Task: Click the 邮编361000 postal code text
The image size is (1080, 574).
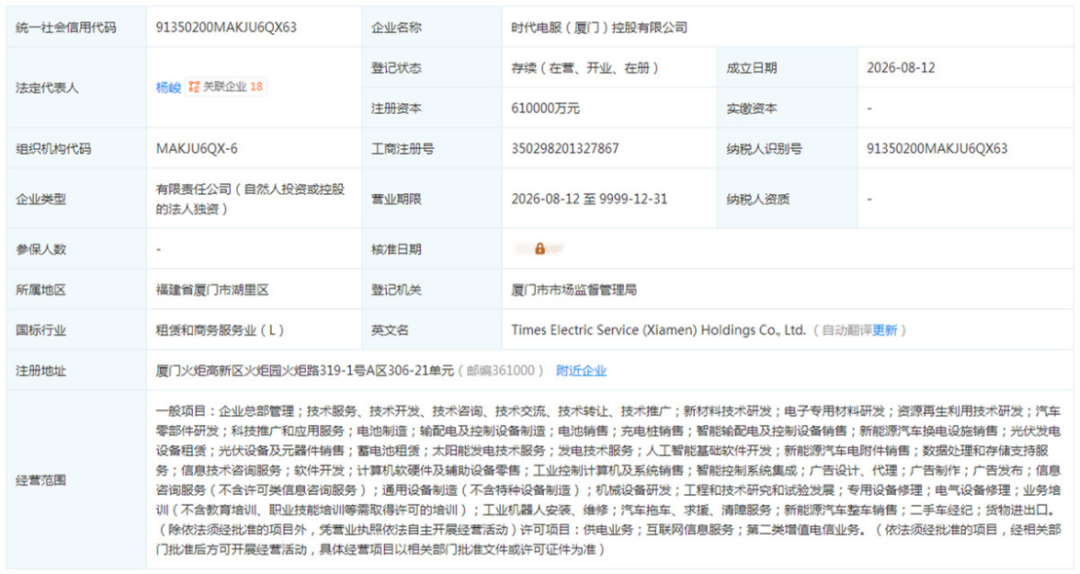Action: (501, 371)
